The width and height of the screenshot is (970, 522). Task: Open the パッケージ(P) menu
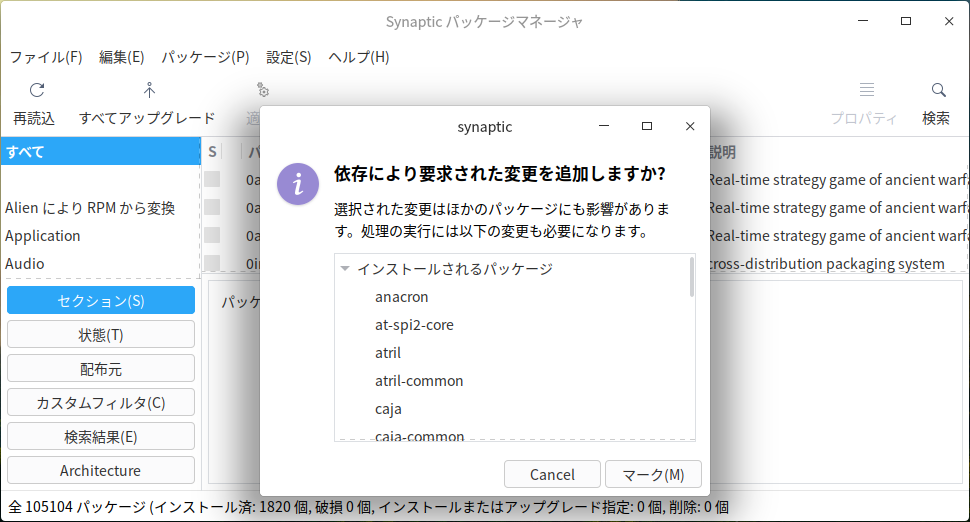205,58
